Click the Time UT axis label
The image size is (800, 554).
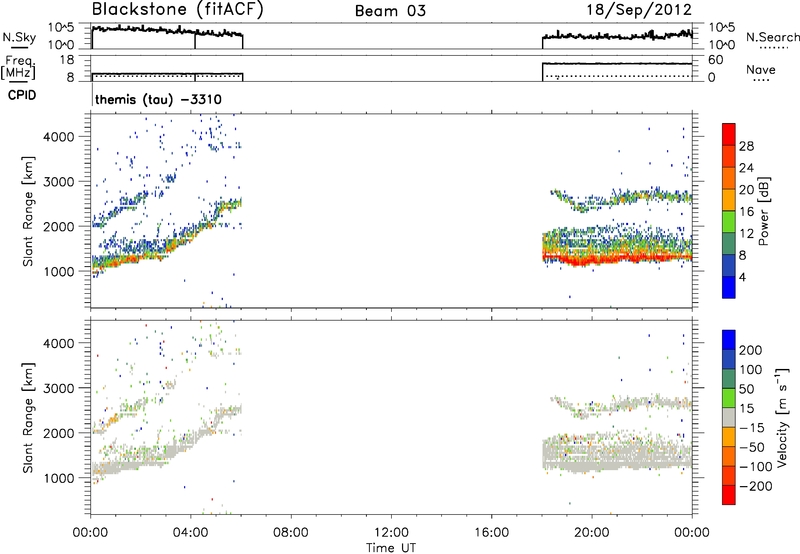click(391, 548)
